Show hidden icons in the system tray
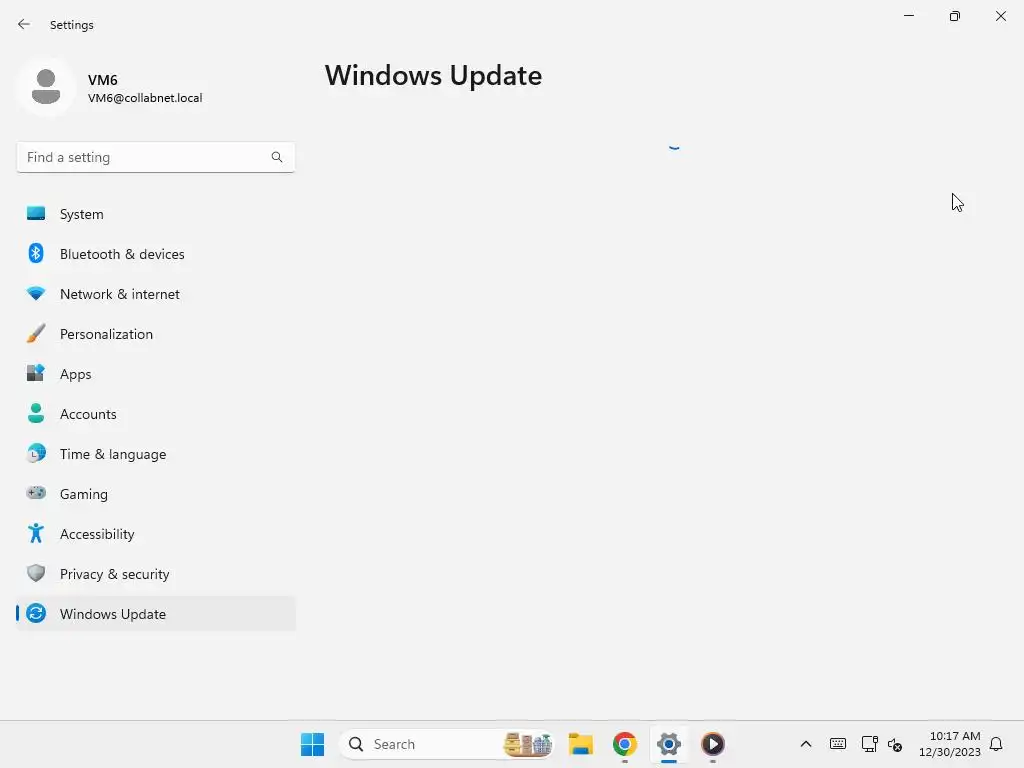Viewport: 1024px width, 768px height. [806, 744]
